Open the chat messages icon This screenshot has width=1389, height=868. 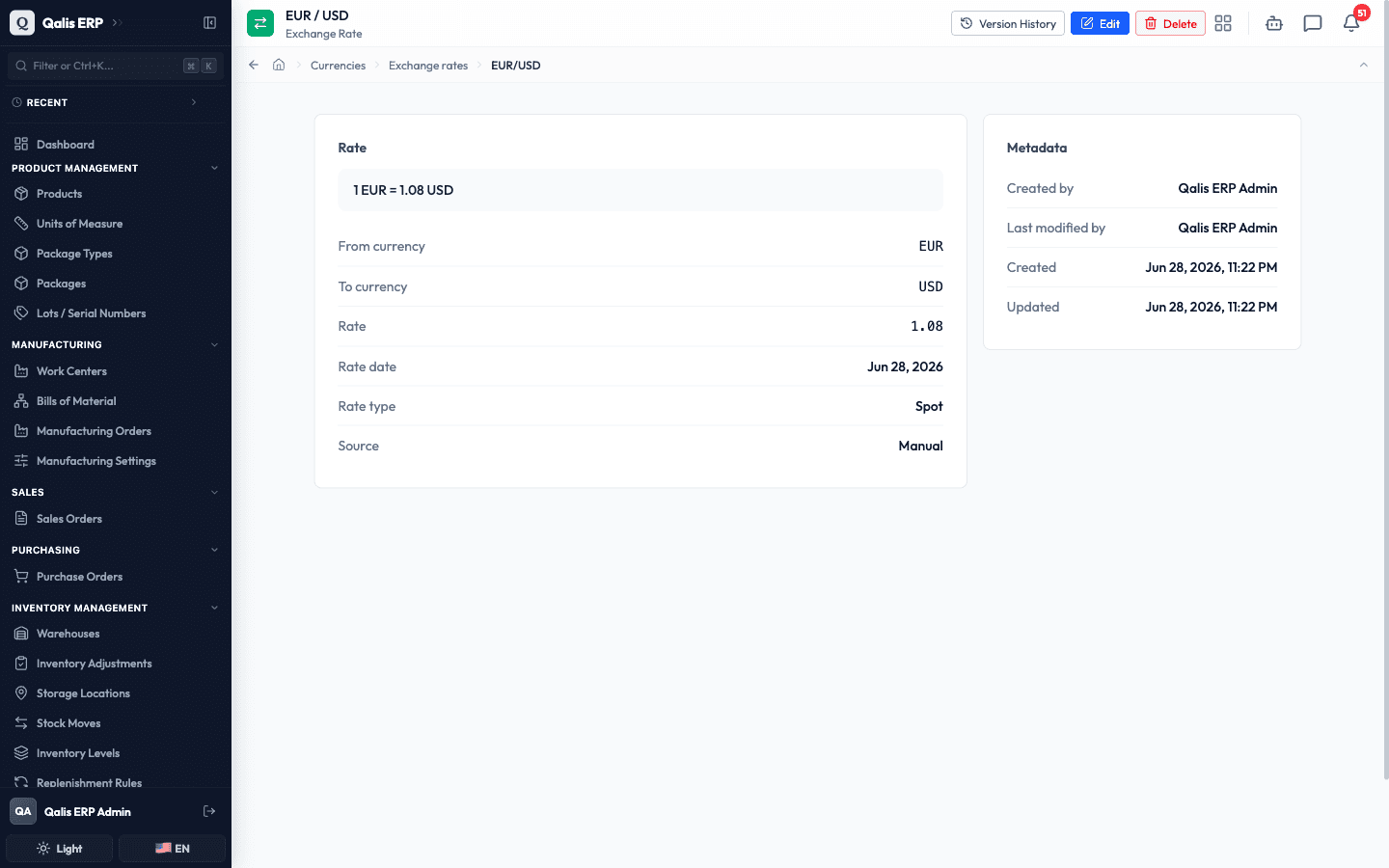click(1313, 23)
